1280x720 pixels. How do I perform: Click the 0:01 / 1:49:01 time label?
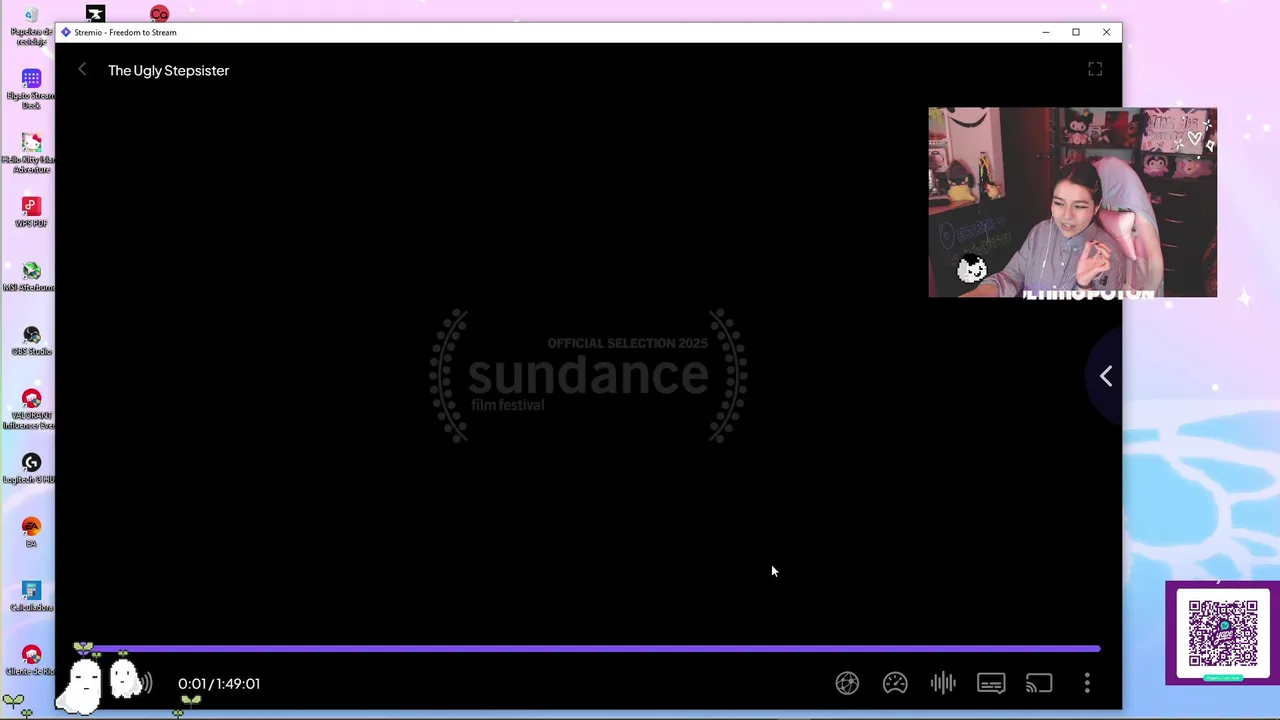click(219, 684)
